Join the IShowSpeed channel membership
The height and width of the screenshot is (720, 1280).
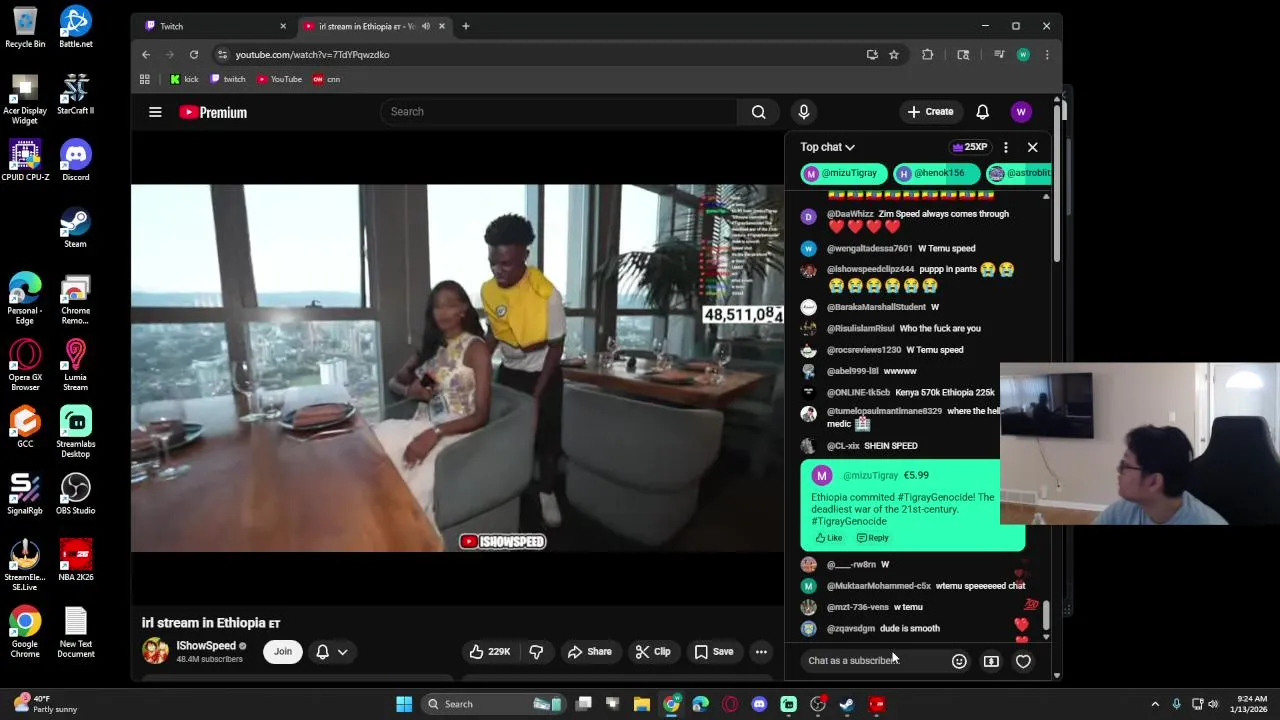[283, 652]
